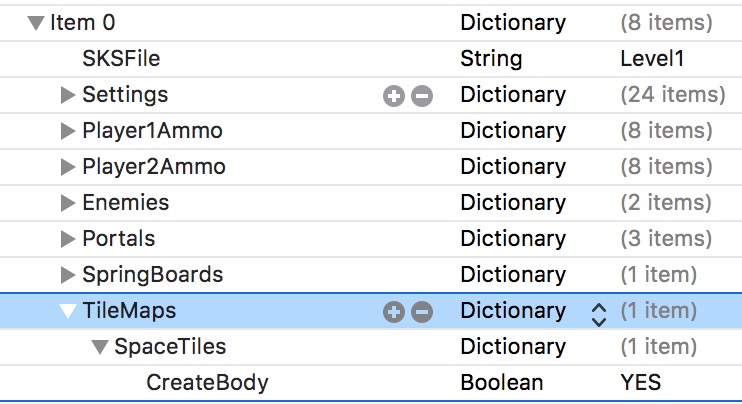Click the CreateBody YES value
742x404 pixels.
640,383
